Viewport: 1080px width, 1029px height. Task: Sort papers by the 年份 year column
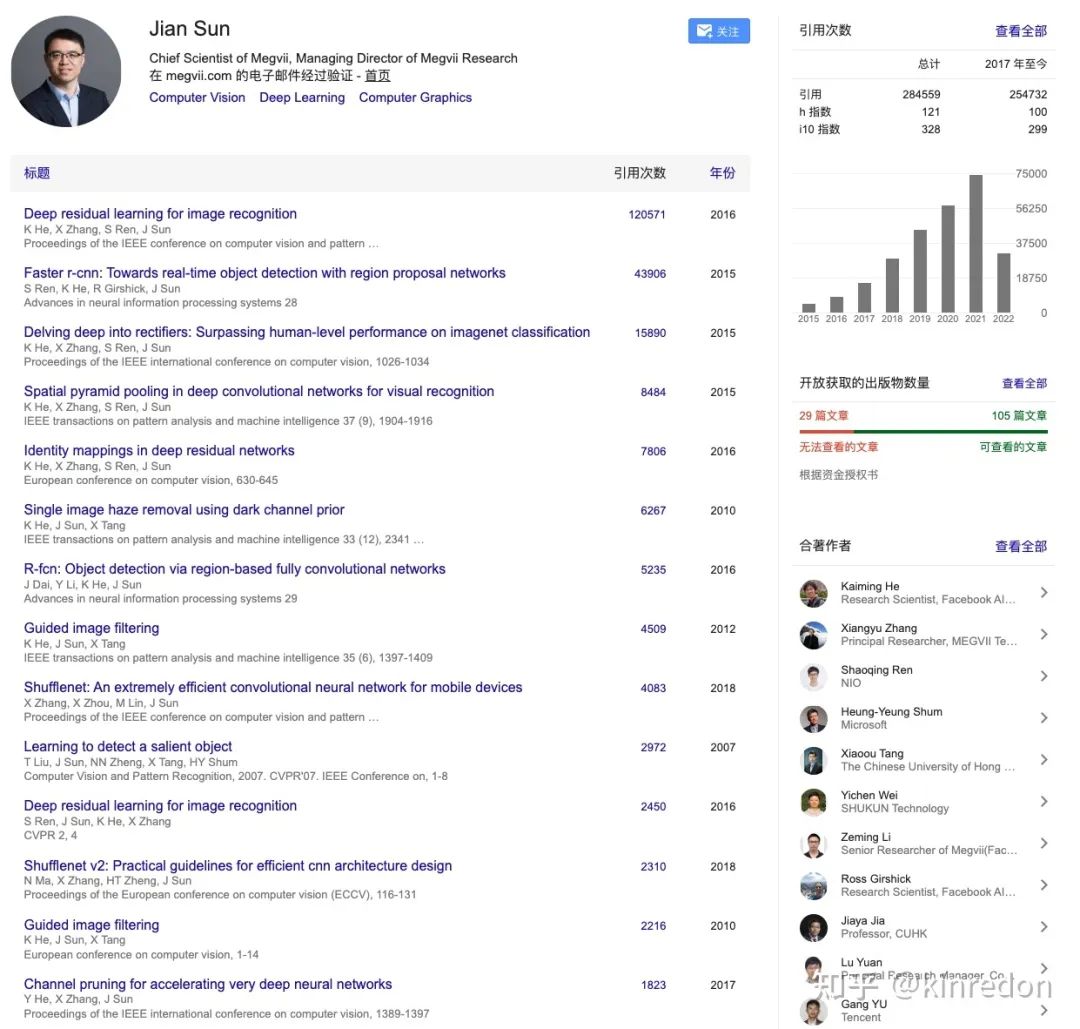[722, 173]
